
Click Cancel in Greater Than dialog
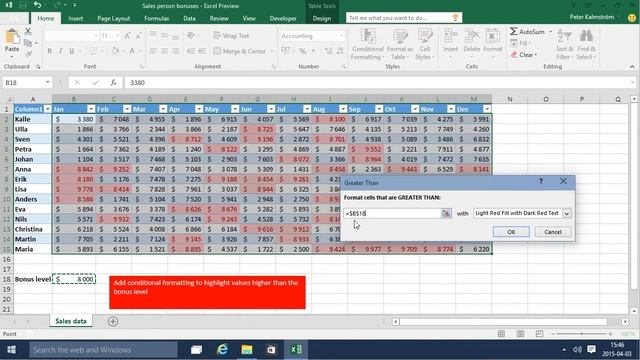tap(553, 232)
